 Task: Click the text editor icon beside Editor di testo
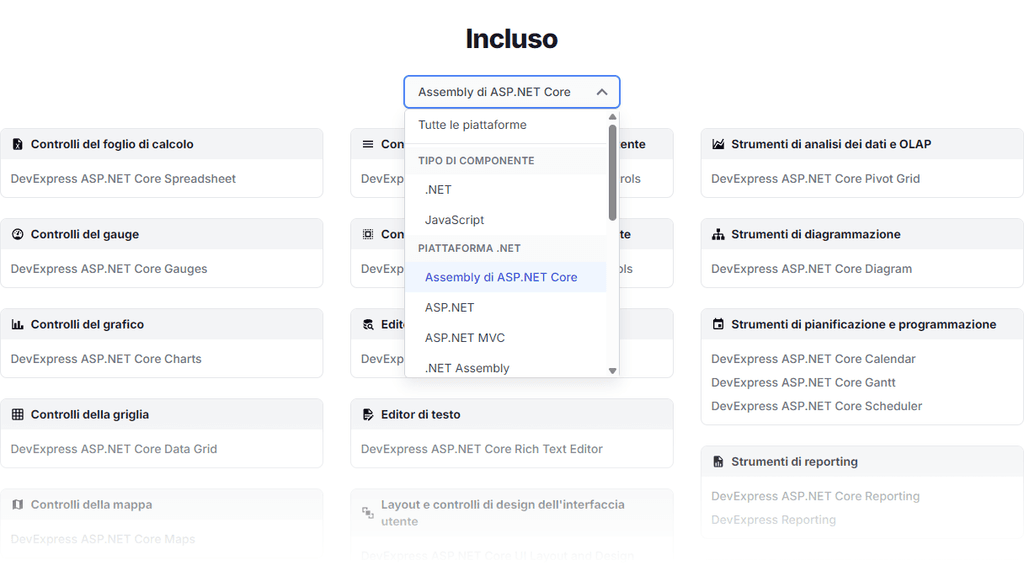coord(368,415)
